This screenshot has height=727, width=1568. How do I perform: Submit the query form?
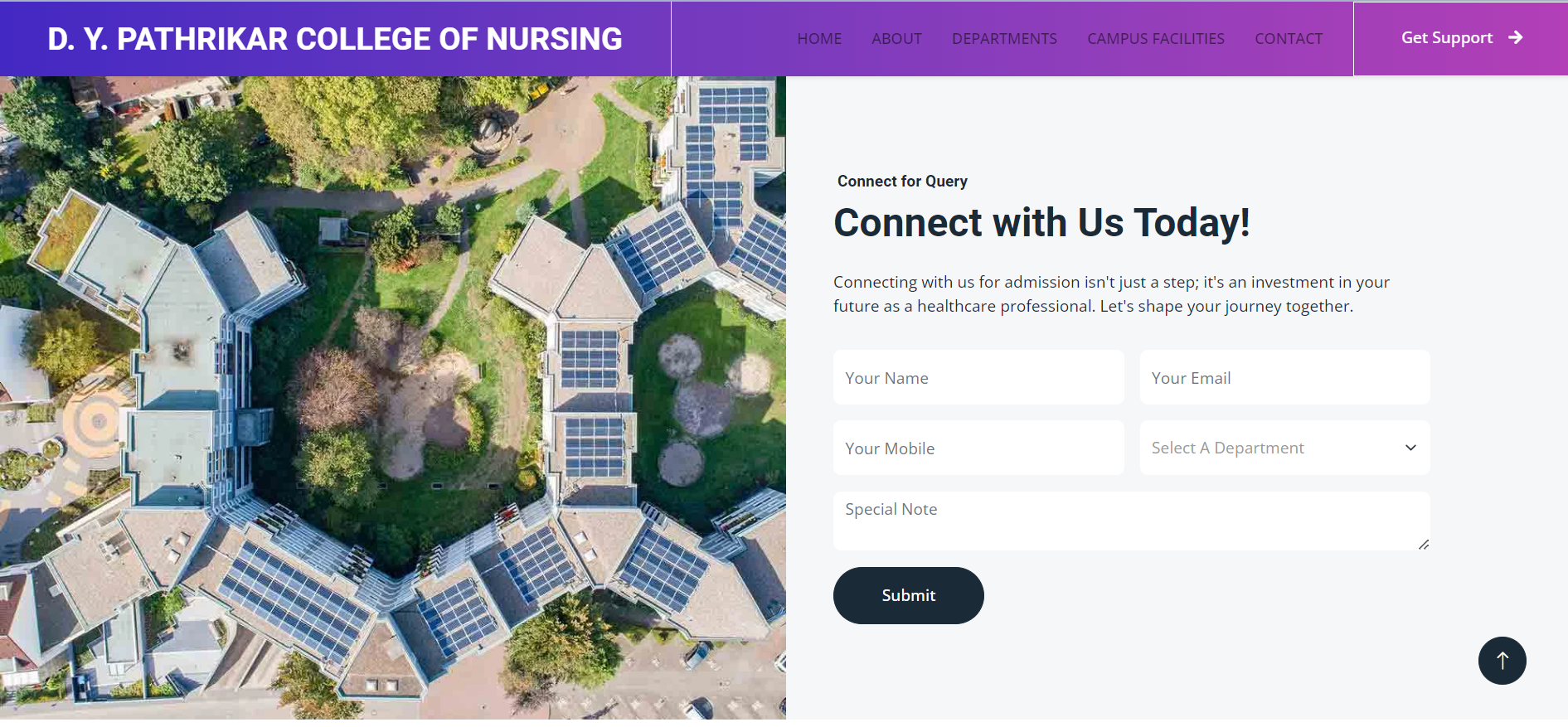tap(908, 595)
